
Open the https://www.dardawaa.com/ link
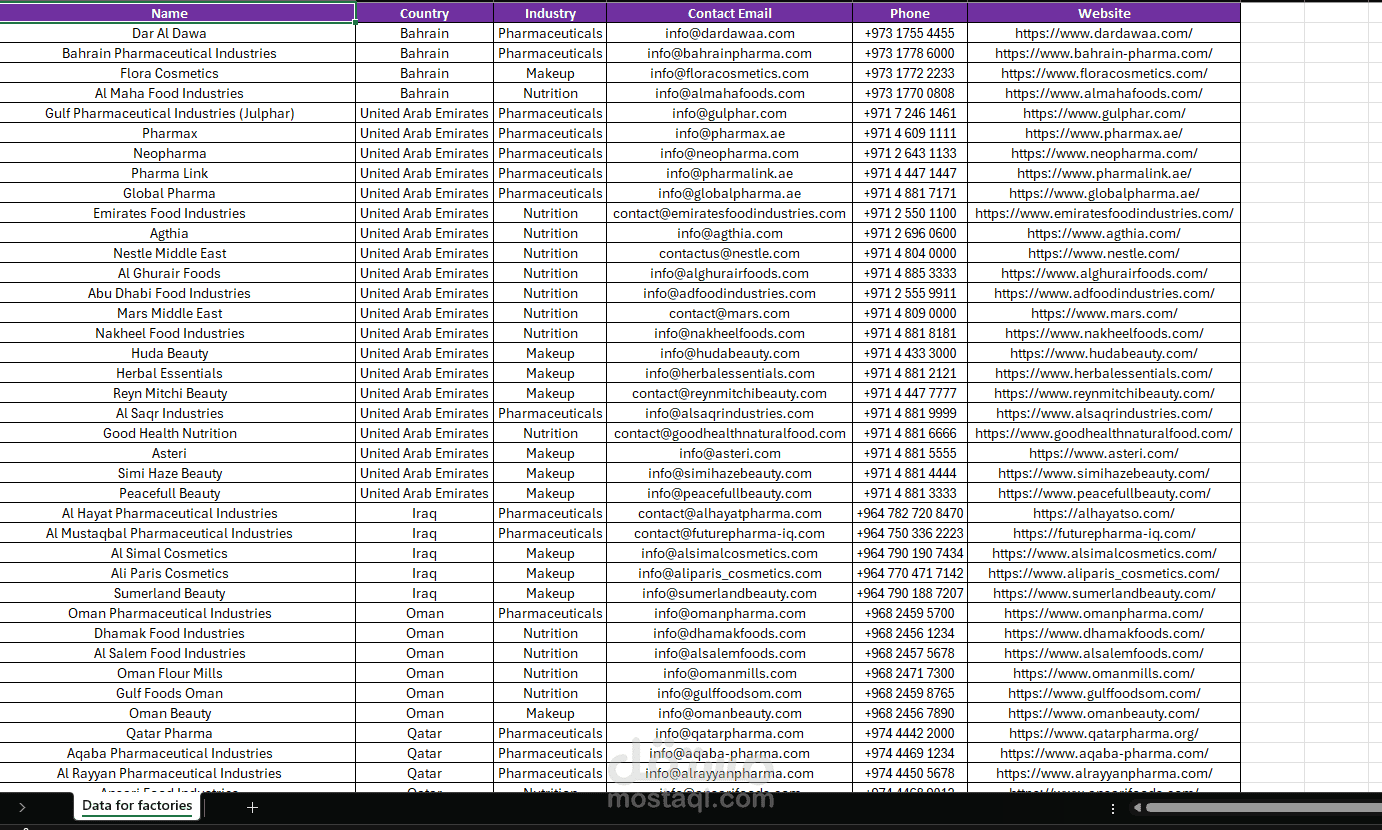(x=1104, y=33)
